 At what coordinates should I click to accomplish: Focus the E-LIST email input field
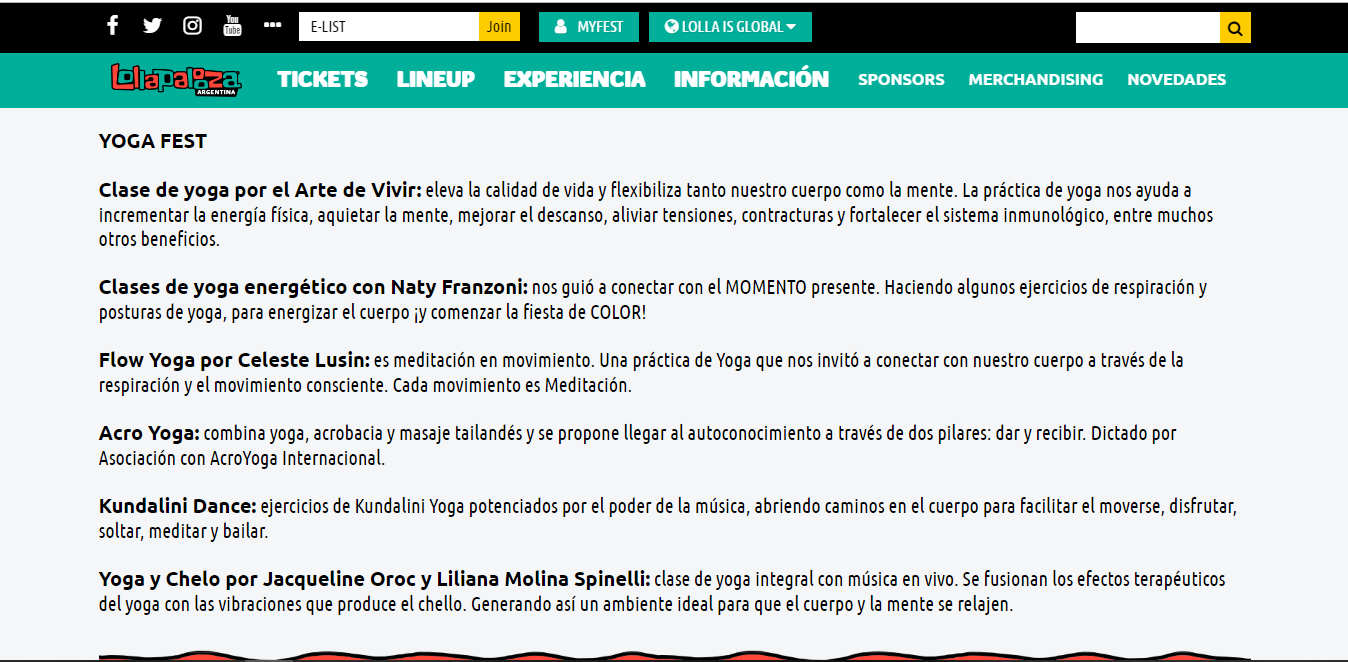(x=388, y=27)
